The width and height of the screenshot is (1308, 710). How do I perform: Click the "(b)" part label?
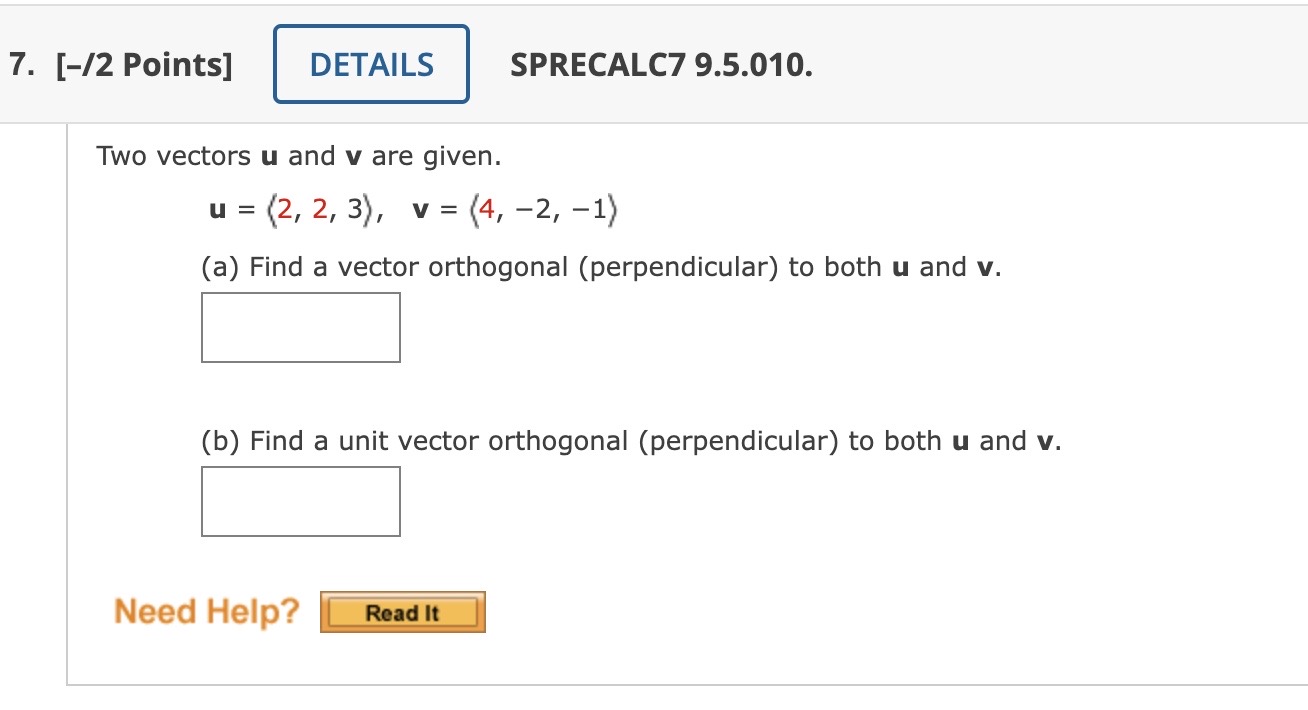(x=220, y=441)
